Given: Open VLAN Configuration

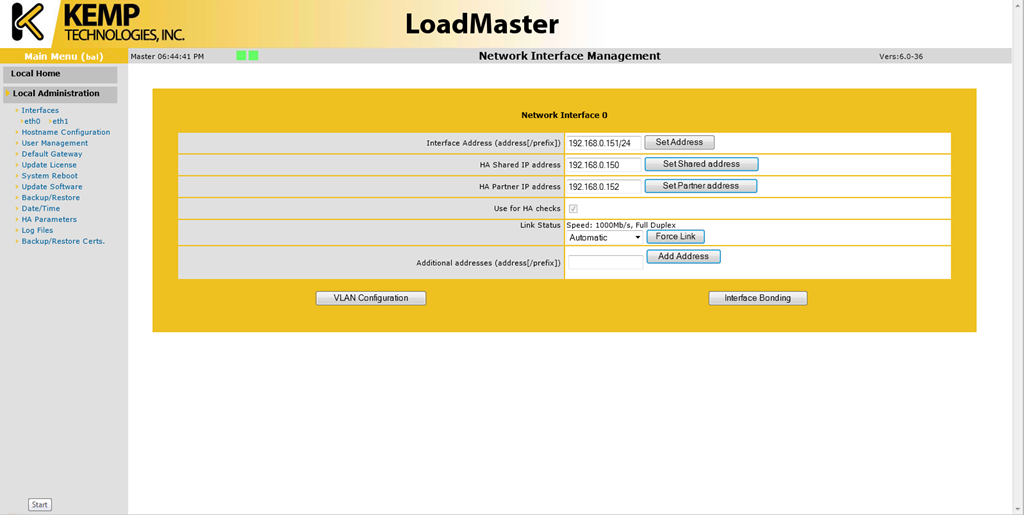Looking at the screenshot, I should point(371,298).
